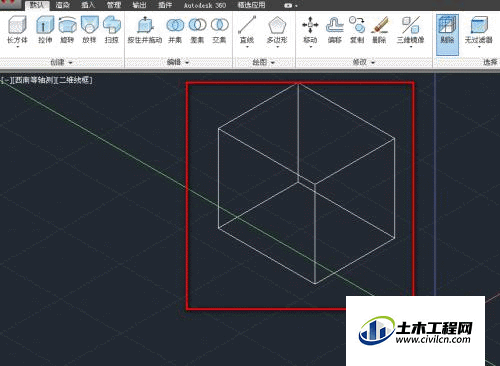Switch to the 插入 ribbon tab
500x366 pixels.
(88, 5)
